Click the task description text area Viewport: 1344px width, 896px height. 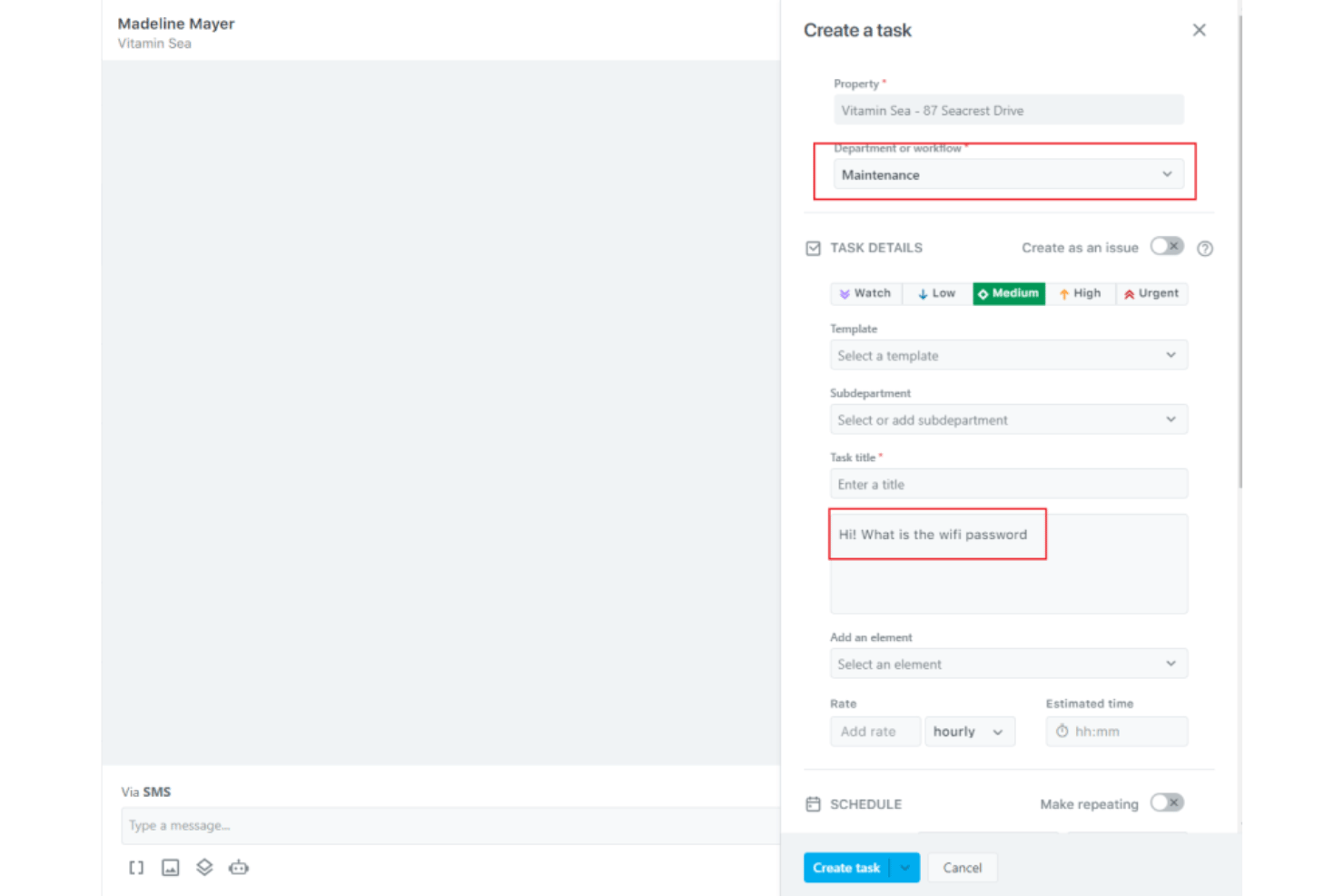1009,564
